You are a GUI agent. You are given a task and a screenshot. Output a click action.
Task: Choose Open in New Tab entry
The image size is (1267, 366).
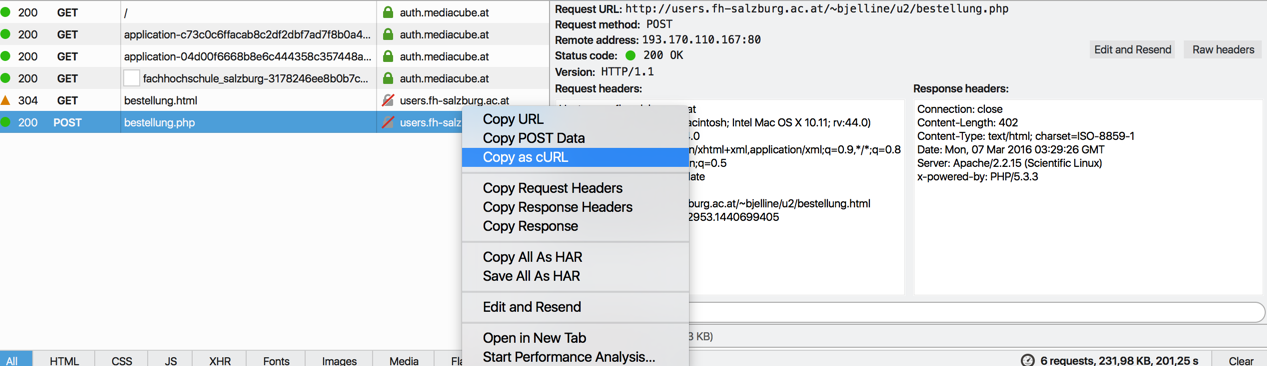534,338
